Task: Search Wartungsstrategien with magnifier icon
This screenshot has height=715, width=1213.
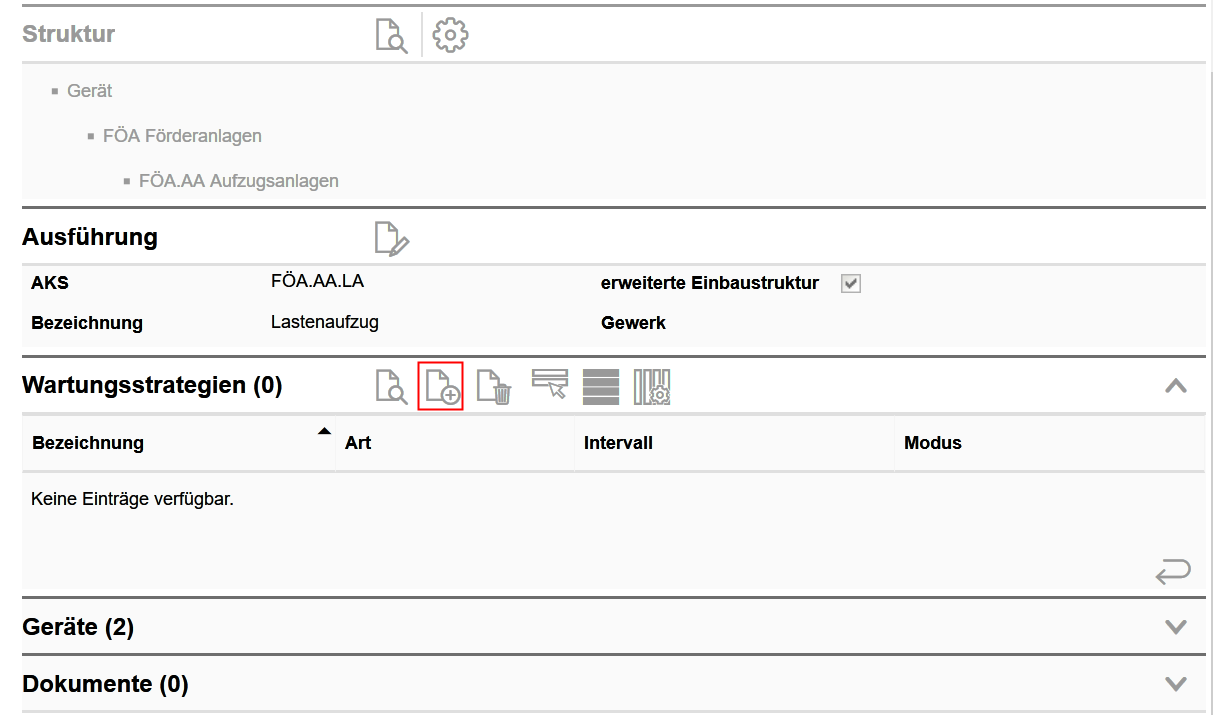Action: pos(391,387)
